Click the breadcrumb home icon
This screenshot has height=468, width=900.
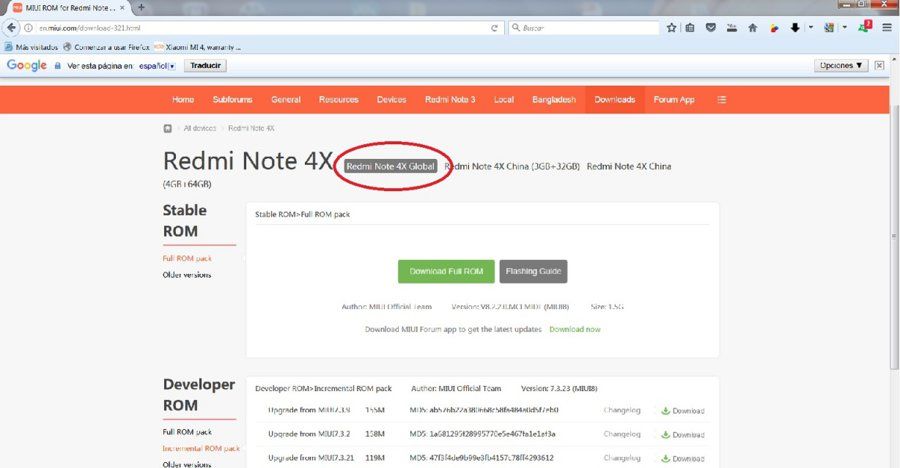click(x=168, y=129)
